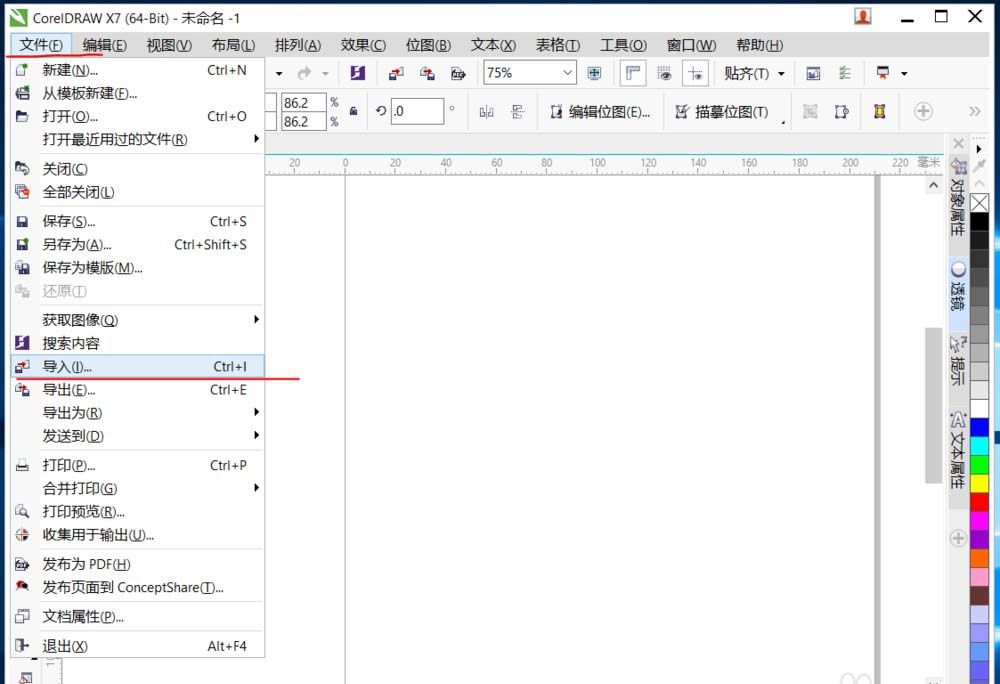
Task: Open the 对象属性 docker tab
Action: (x=958, y=198)
